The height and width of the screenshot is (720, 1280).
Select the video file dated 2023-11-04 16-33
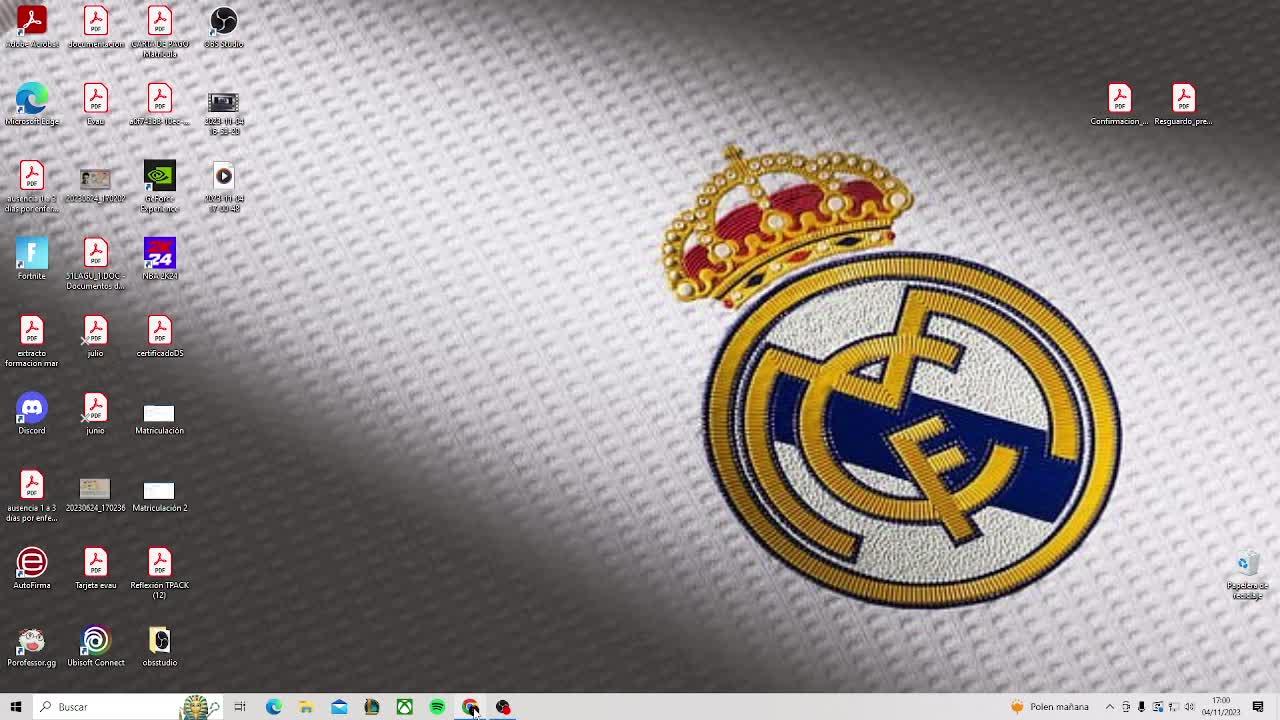(224, 114)
